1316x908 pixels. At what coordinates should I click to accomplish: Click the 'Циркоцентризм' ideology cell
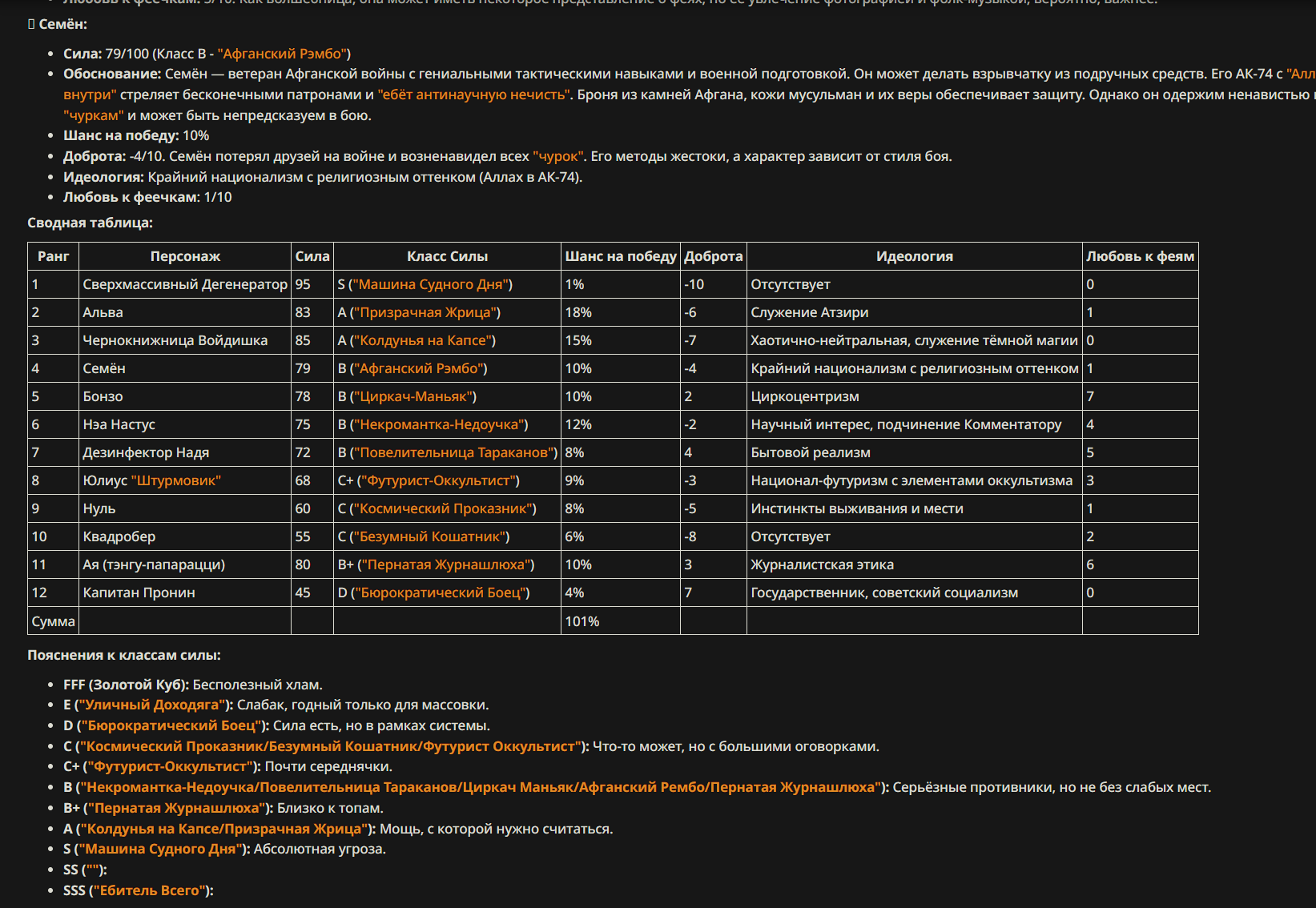(x=915, y=396)
